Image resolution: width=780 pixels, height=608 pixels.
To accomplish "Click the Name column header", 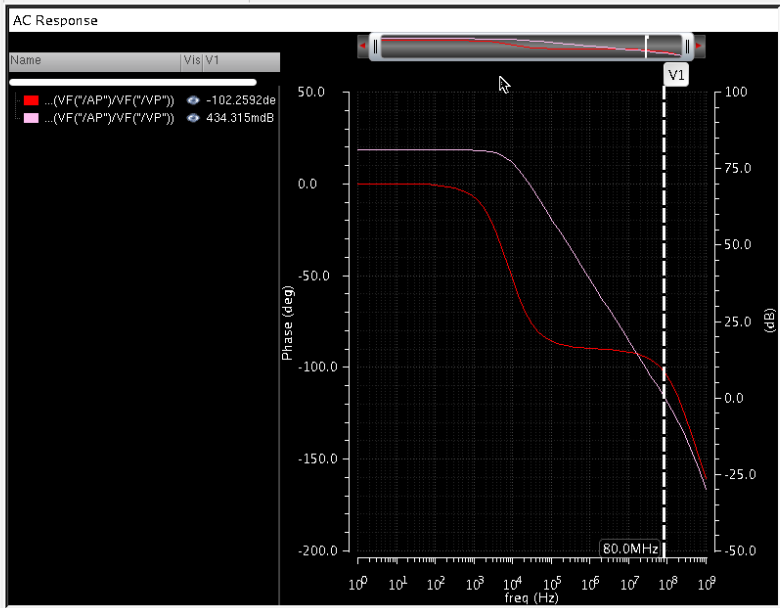I will click(x=26, y=61).
